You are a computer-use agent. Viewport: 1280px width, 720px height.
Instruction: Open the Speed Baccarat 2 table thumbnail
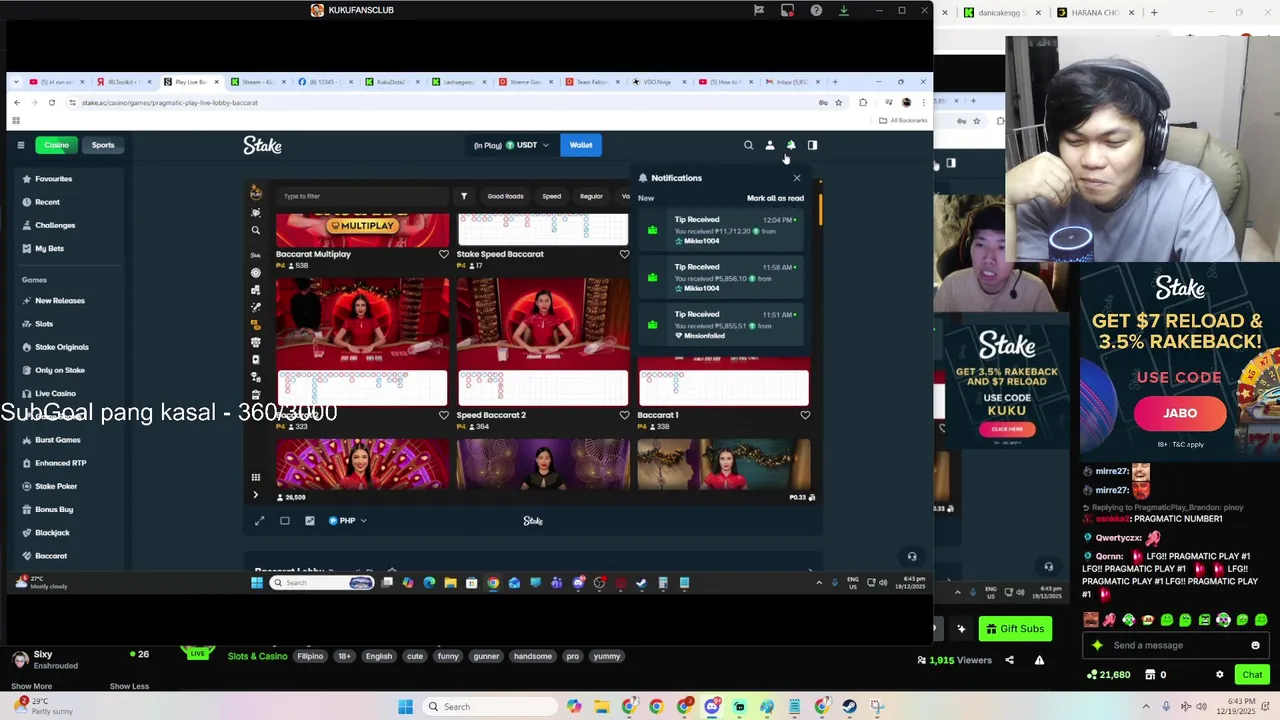coord(543,342)
